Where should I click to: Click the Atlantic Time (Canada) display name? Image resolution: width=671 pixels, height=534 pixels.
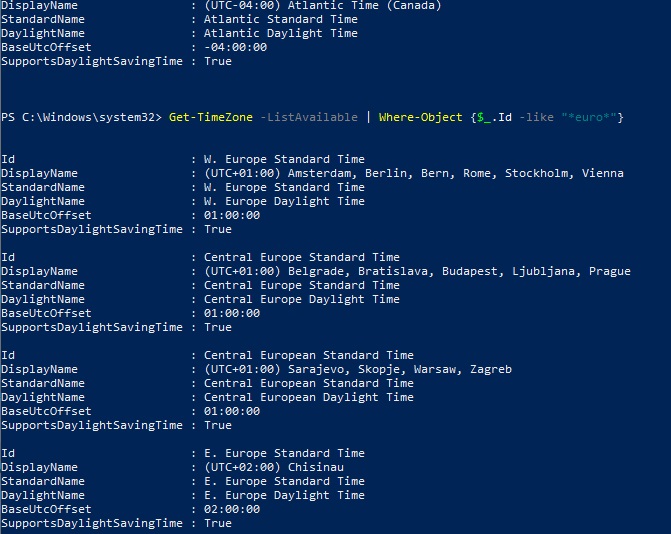(x=314, y=5)
